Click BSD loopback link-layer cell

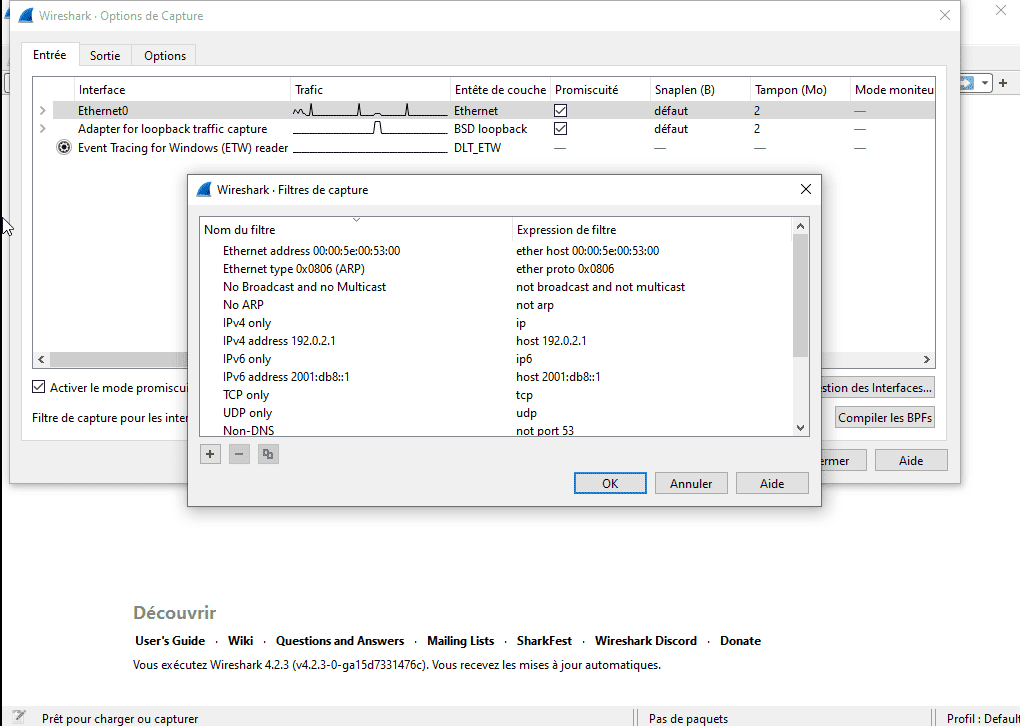pyautogui.click(x=490, y=129)
